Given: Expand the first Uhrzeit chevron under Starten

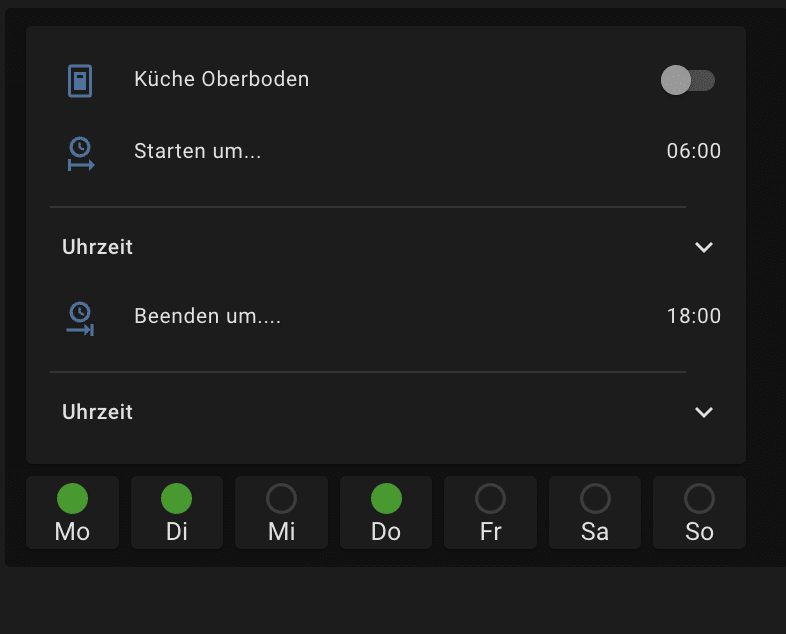Looking at the screenshot, I should [704, 247].
